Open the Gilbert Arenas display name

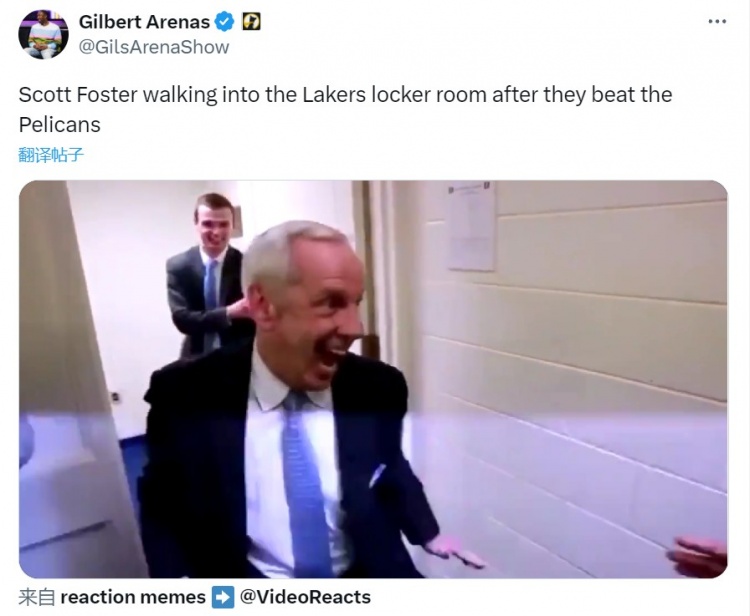point(144,22)
